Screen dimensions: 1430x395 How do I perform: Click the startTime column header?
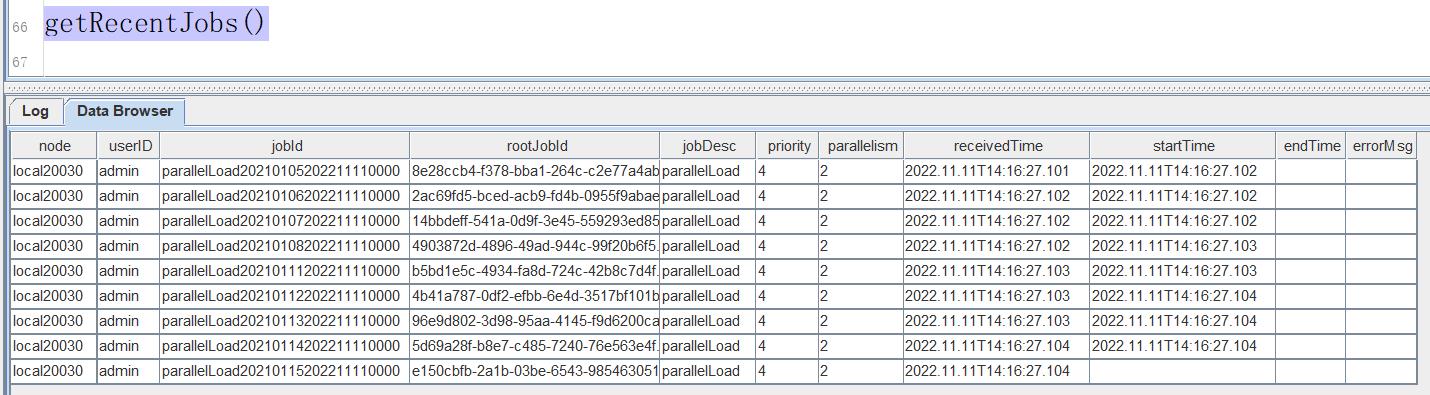[x=1183, y=146]
